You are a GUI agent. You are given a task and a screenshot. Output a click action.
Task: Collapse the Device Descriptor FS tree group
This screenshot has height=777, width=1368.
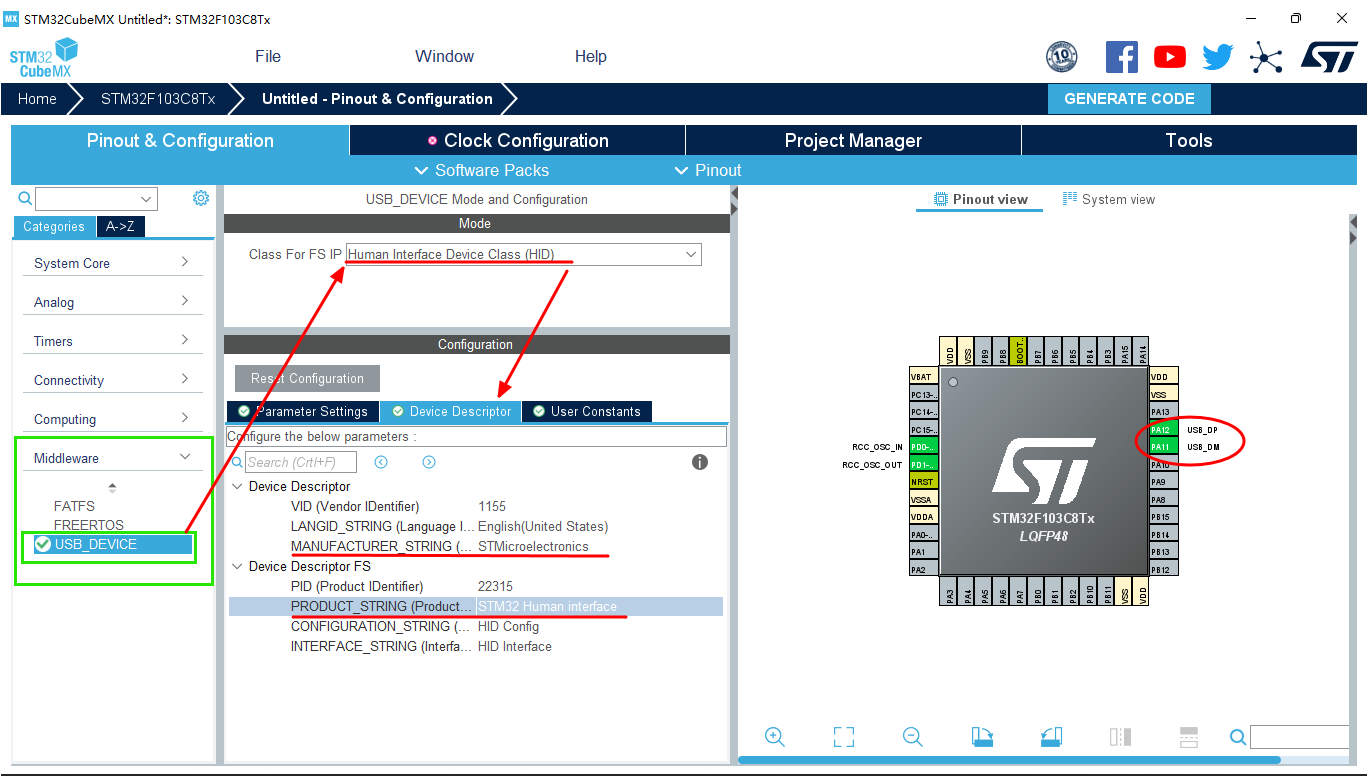coord(237,566)
